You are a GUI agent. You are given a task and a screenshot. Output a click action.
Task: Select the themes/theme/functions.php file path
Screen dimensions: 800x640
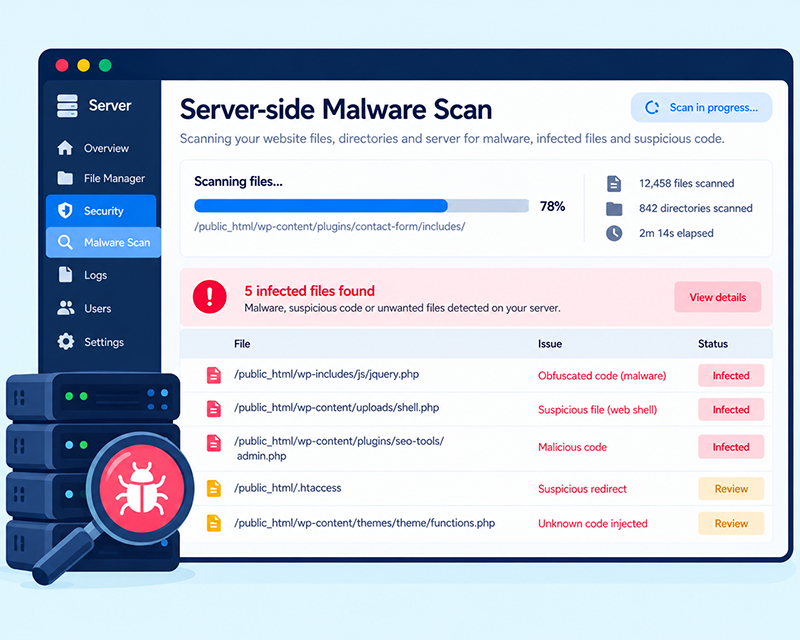(x=364, y=523)
